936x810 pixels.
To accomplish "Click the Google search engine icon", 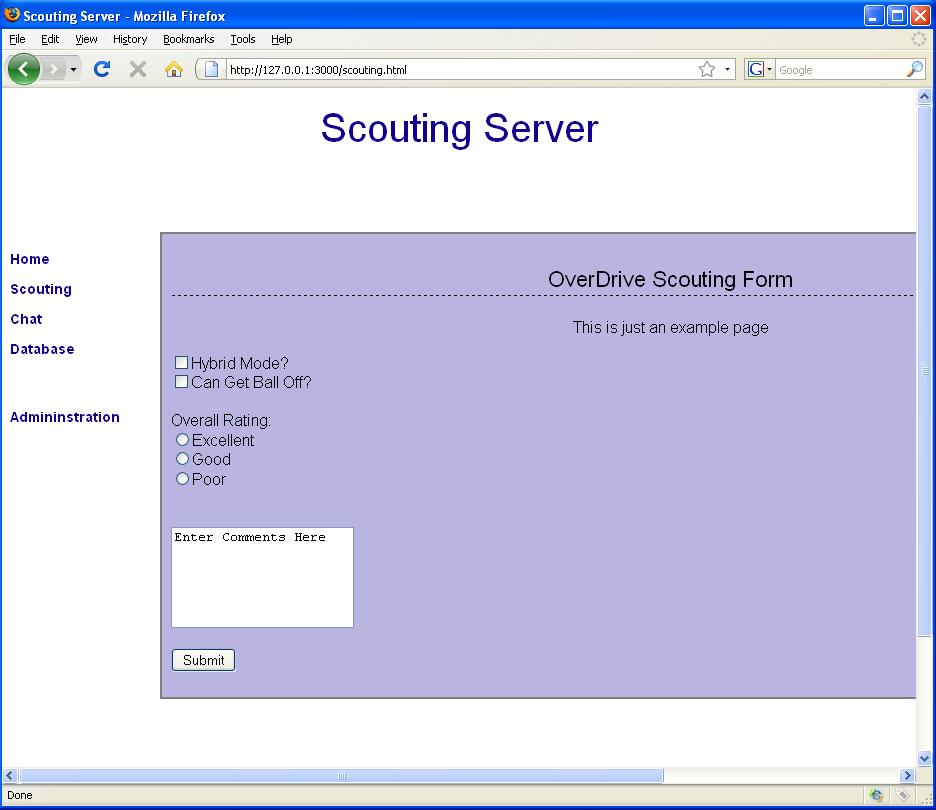I will click(x=756, y=69).
